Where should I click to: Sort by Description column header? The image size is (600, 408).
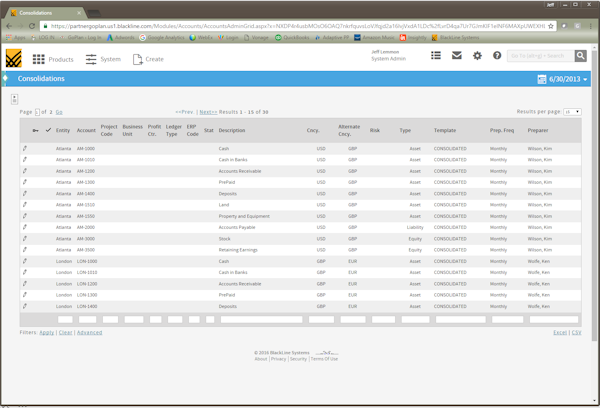232,131
